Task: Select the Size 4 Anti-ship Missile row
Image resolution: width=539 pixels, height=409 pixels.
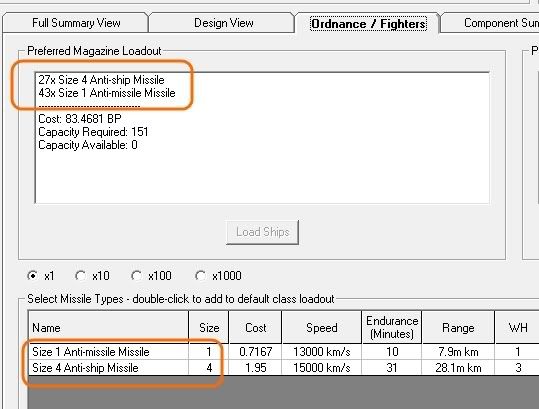Action: point(283,368)
